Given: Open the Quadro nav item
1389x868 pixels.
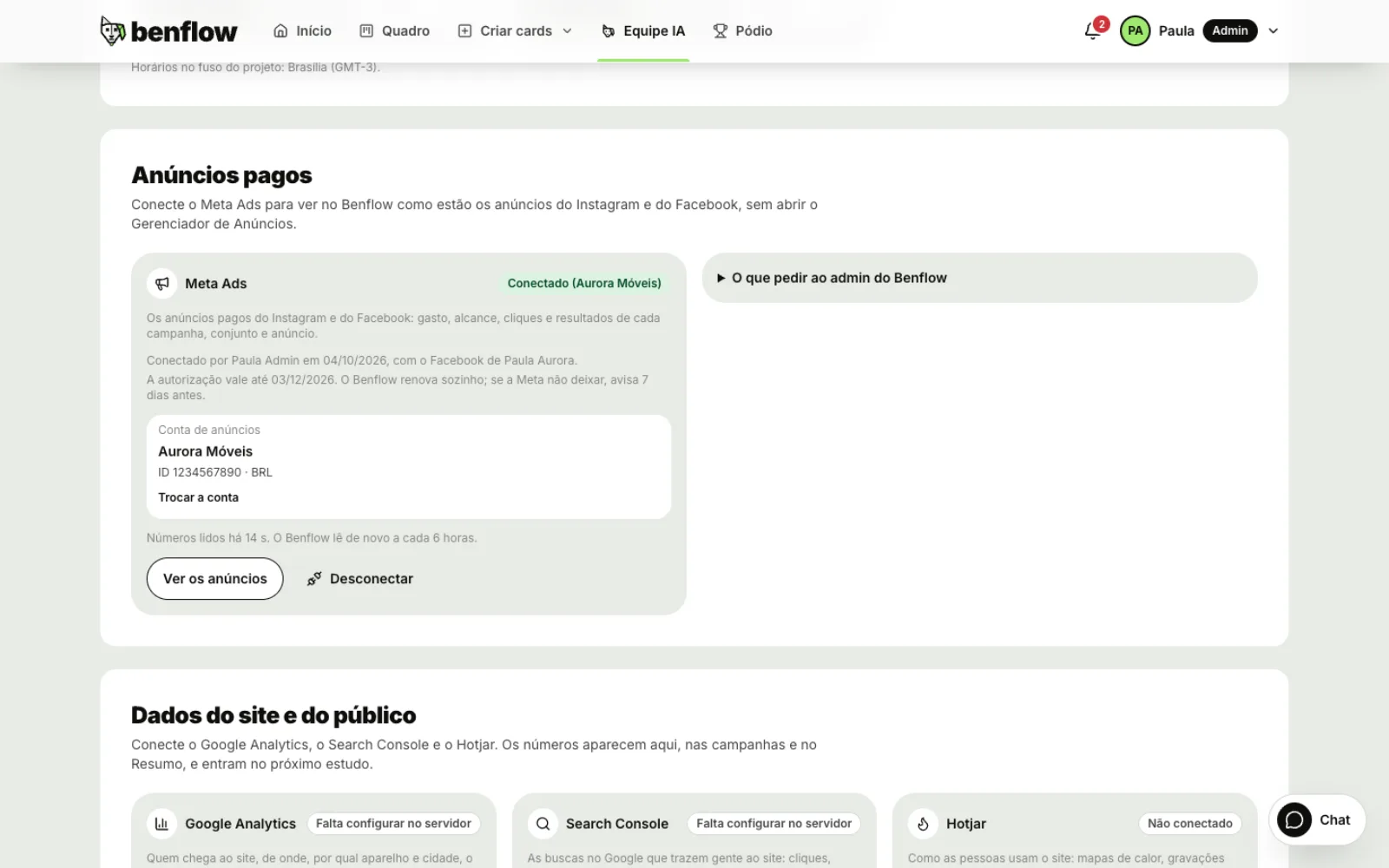Looking at the screenshot, I should (395, 31).
